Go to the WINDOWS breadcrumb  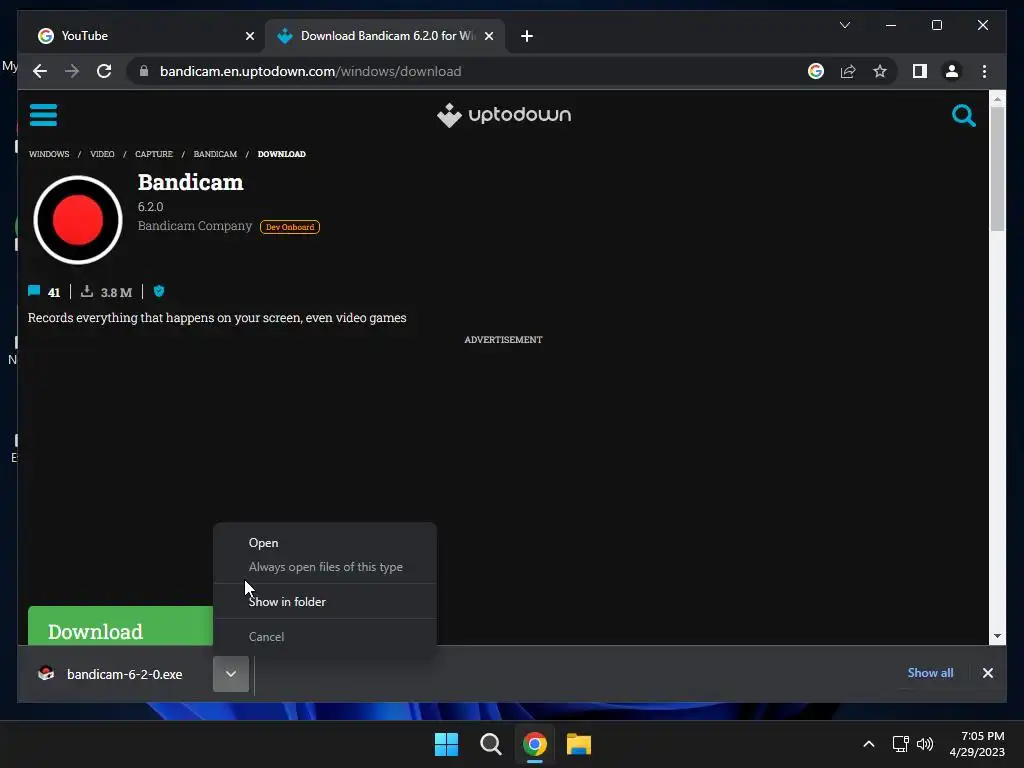pyautogui.click(x=49, y=154)
